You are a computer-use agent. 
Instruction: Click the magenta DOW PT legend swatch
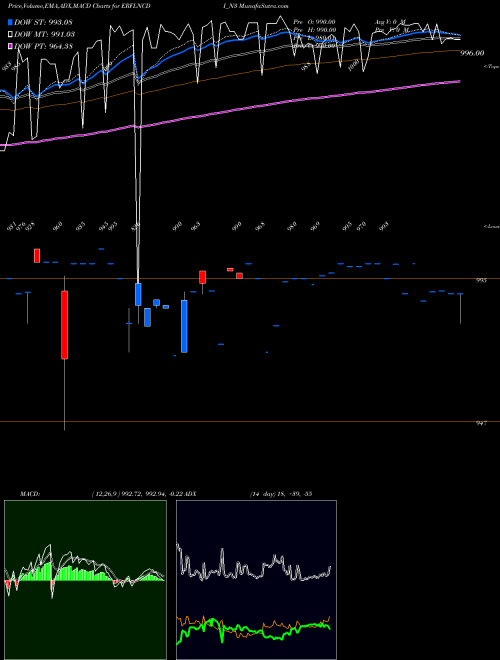point(10,46)
